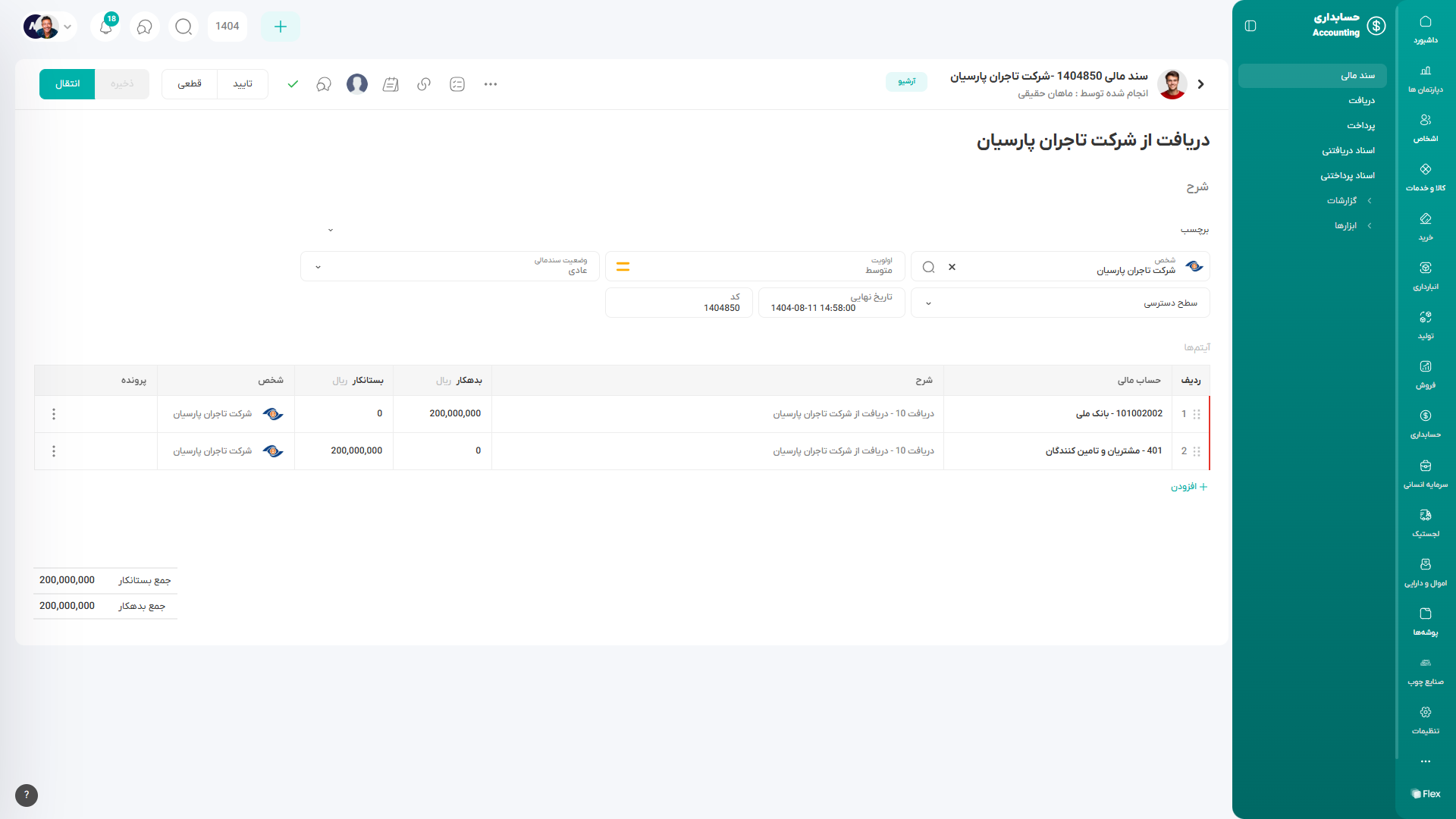
Task: Click the orange medium priority indicator
Action: click(623, 267)
